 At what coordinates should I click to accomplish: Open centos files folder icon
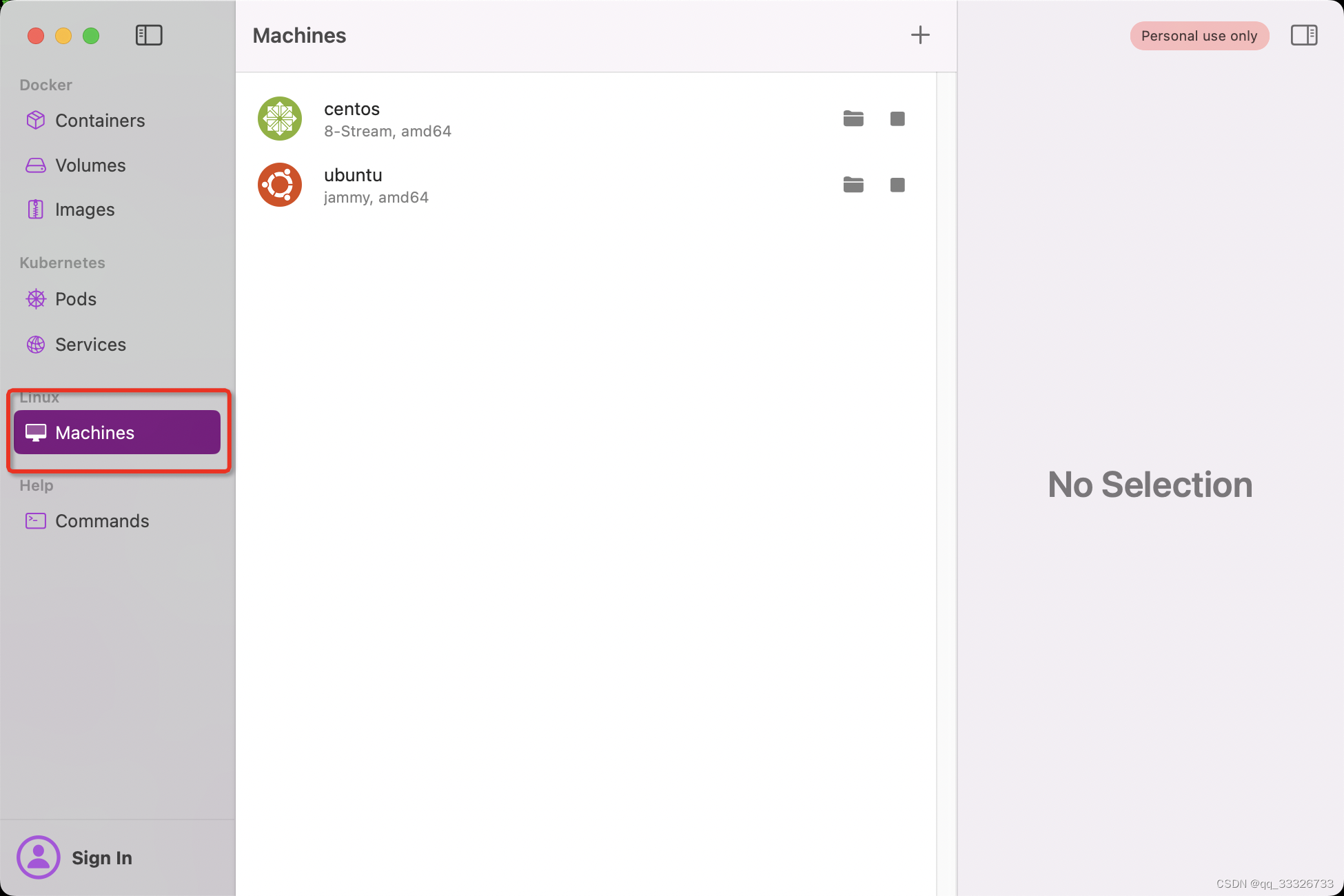pos(853,119)
